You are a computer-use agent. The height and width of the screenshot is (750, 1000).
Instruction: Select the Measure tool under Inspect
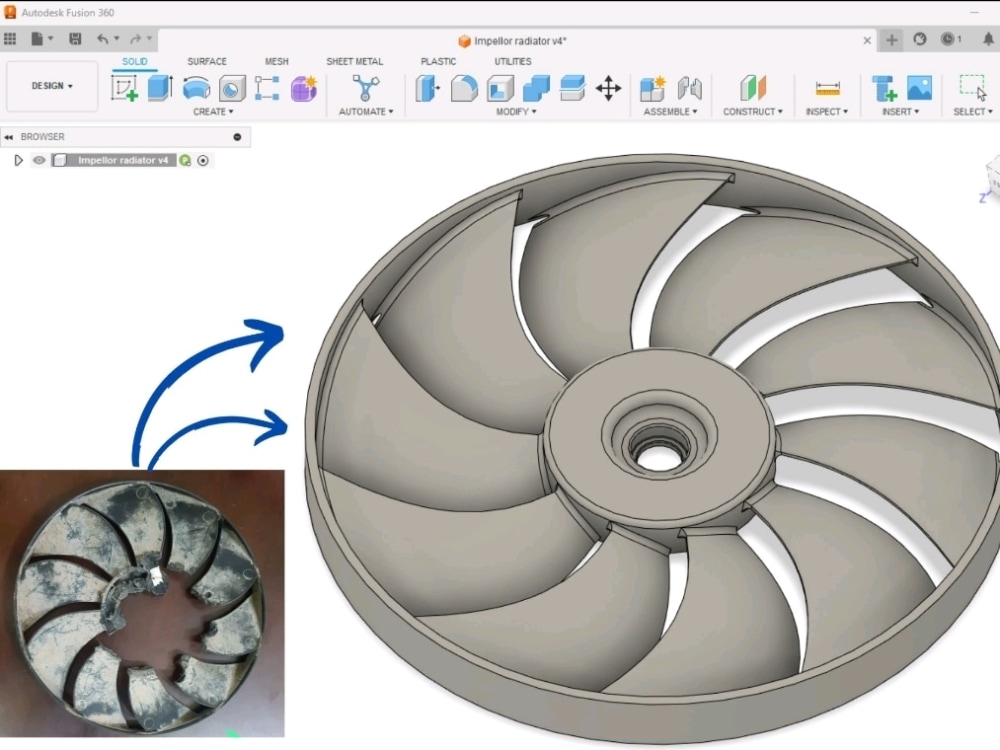click(x=826, y=88)
